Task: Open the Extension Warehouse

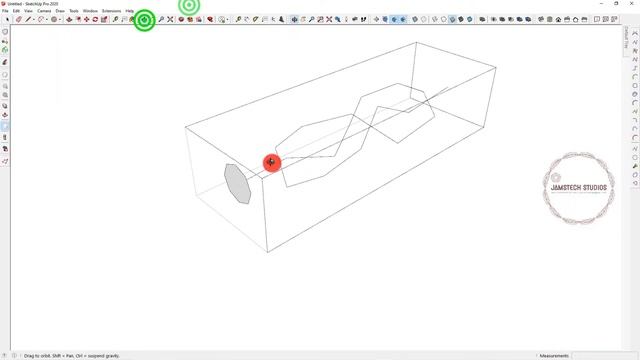Action: (x=190, y=19)
